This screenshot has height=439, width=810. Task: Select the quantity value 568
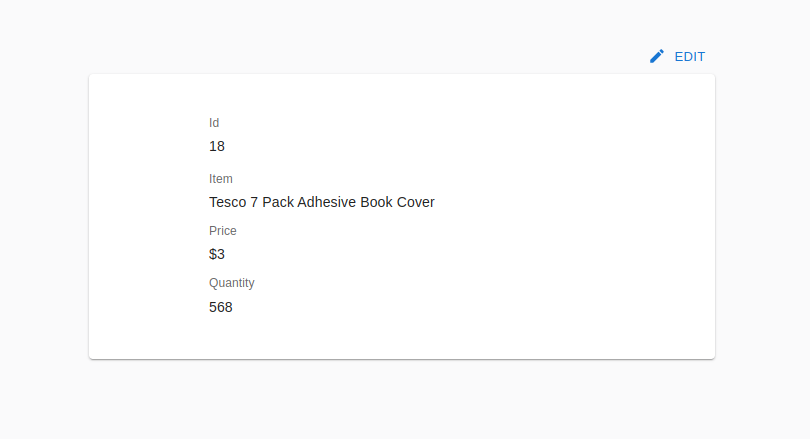[x=221, y=307]
